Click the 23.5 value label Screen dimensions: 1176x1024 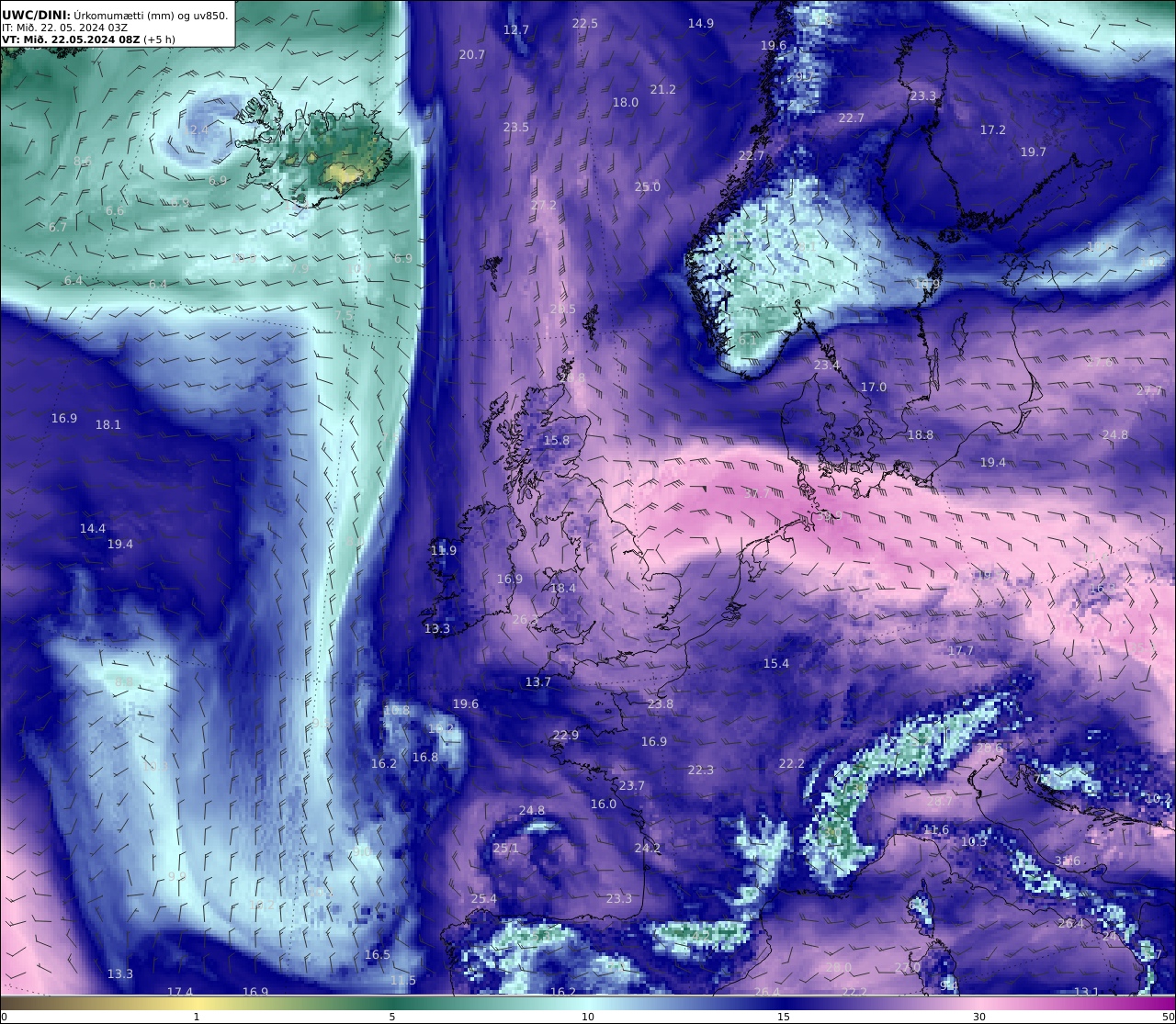pyautogui.click(x=516, y=128)
